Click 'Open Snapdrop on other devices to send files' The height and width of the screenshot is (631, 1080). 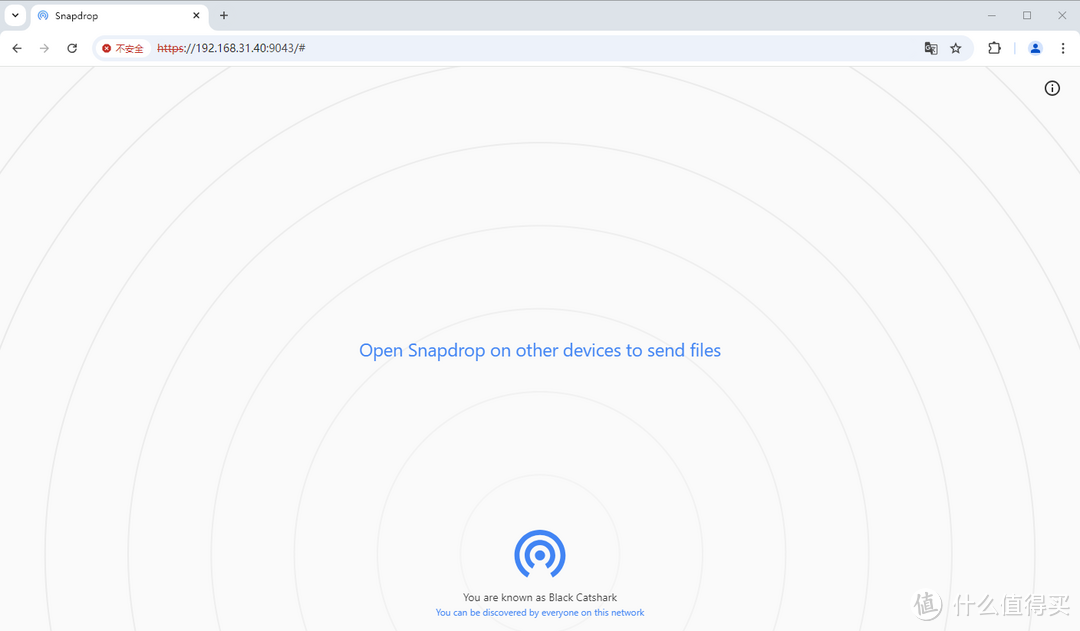coord(540,350)
